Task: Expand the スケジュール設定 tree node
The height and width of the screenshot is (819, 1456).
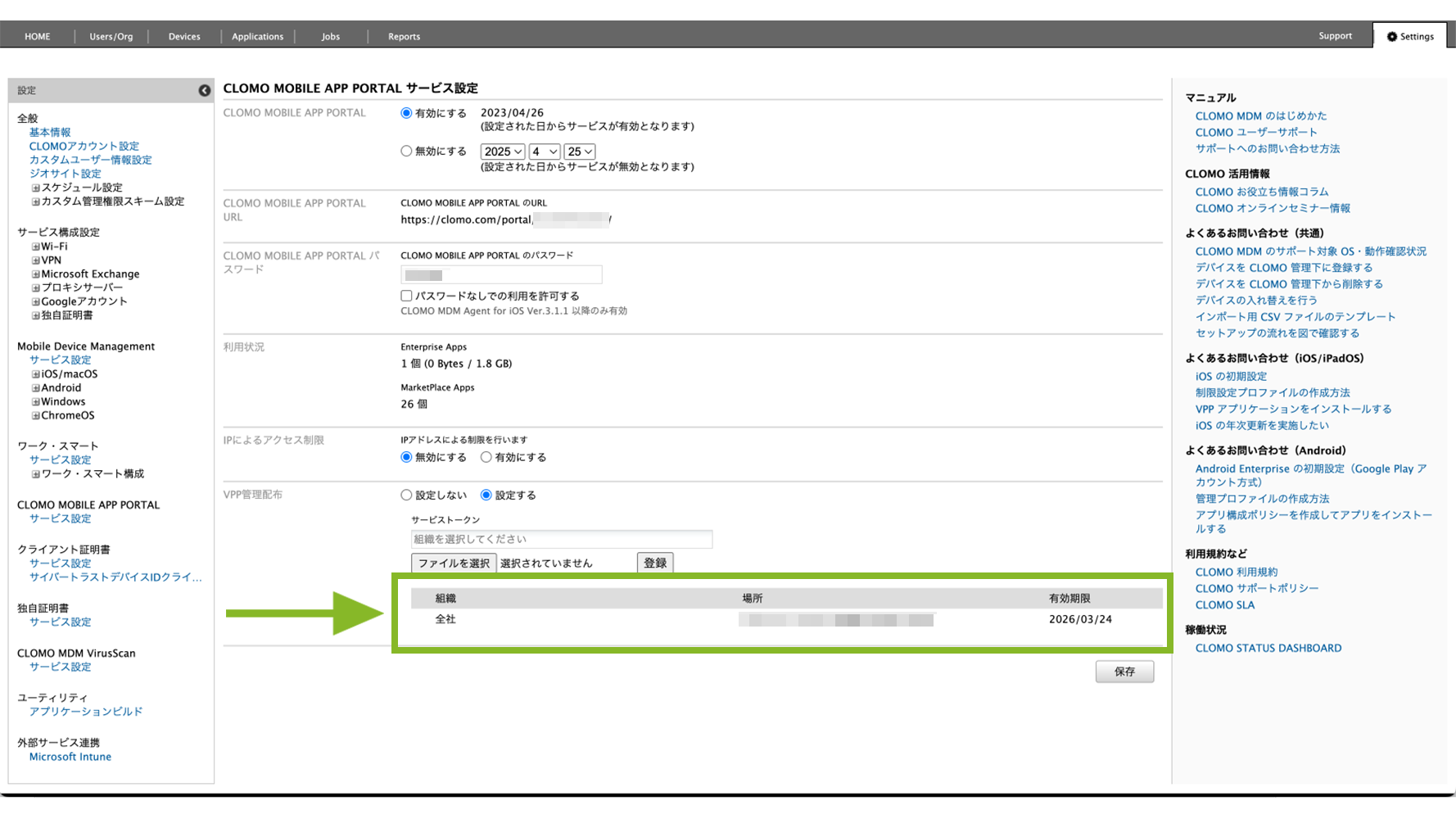Action: [x=35, y=188]
